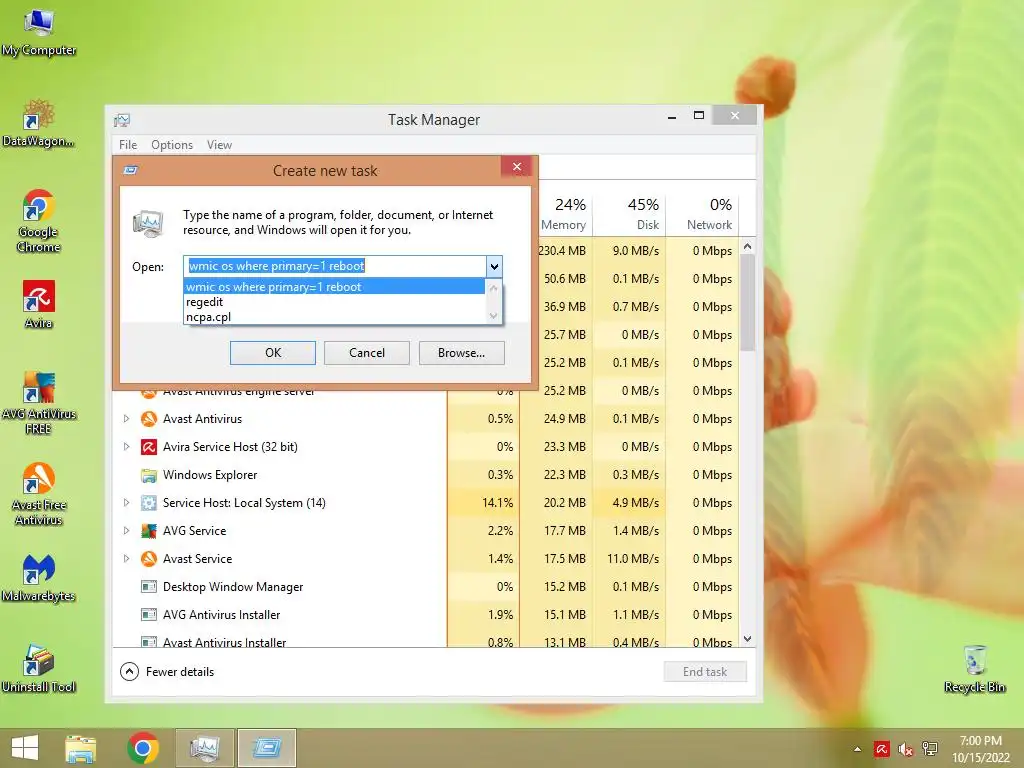Image resolution: width=1024 pixels, height=768 pixels.
Task: Open the taskbar clock showing 7:00 PM
Action: (x=980, y=749)
